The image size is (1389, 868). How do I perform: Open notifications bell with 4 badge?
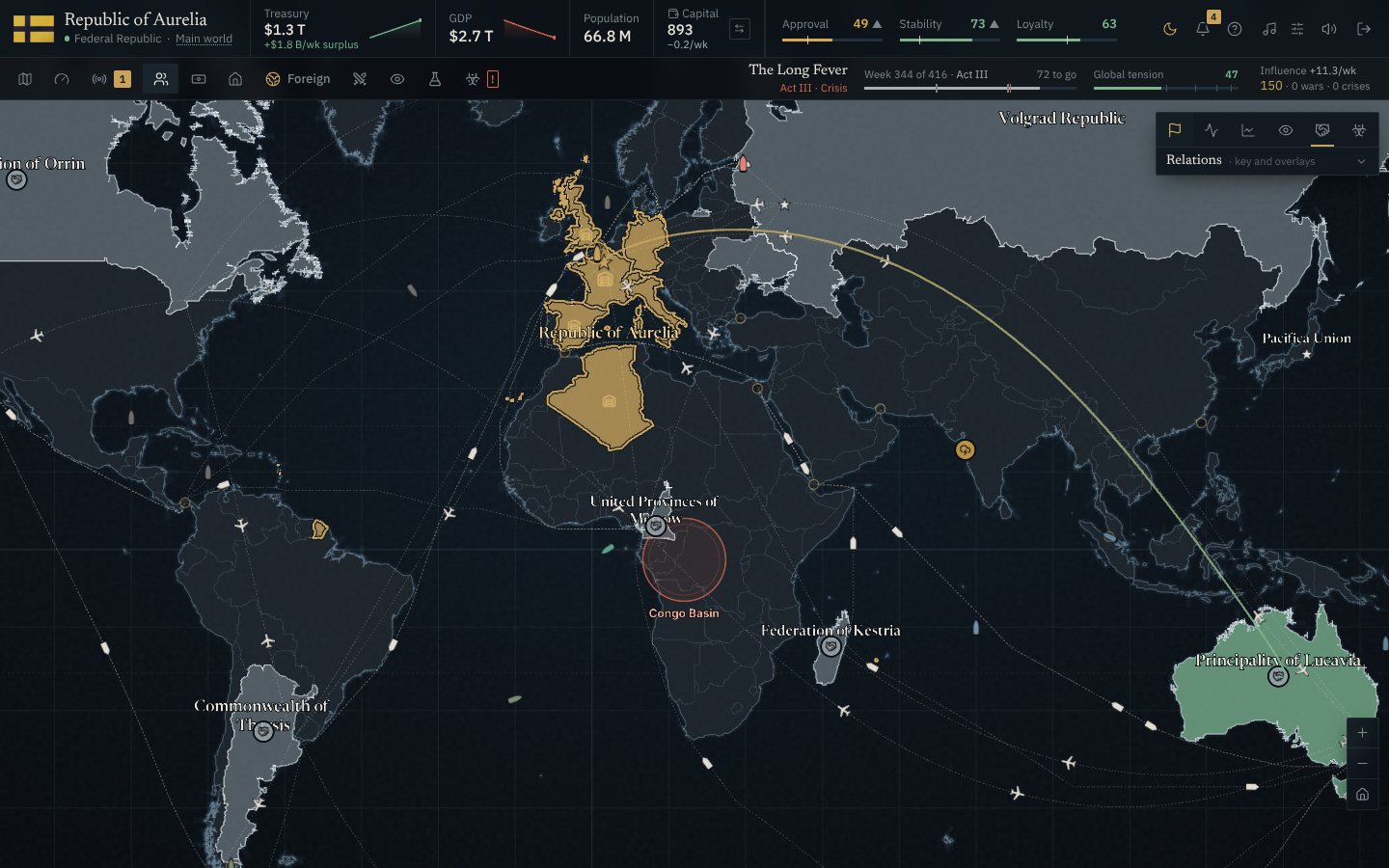[1203, 29]
